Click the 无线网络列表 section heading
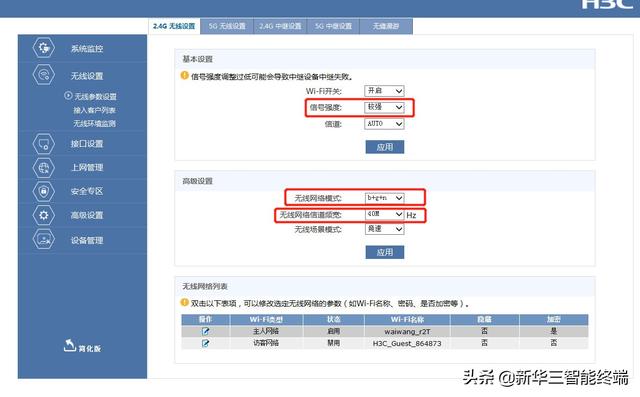This screenshot has width=640, height=397. (x=205, y=286)
